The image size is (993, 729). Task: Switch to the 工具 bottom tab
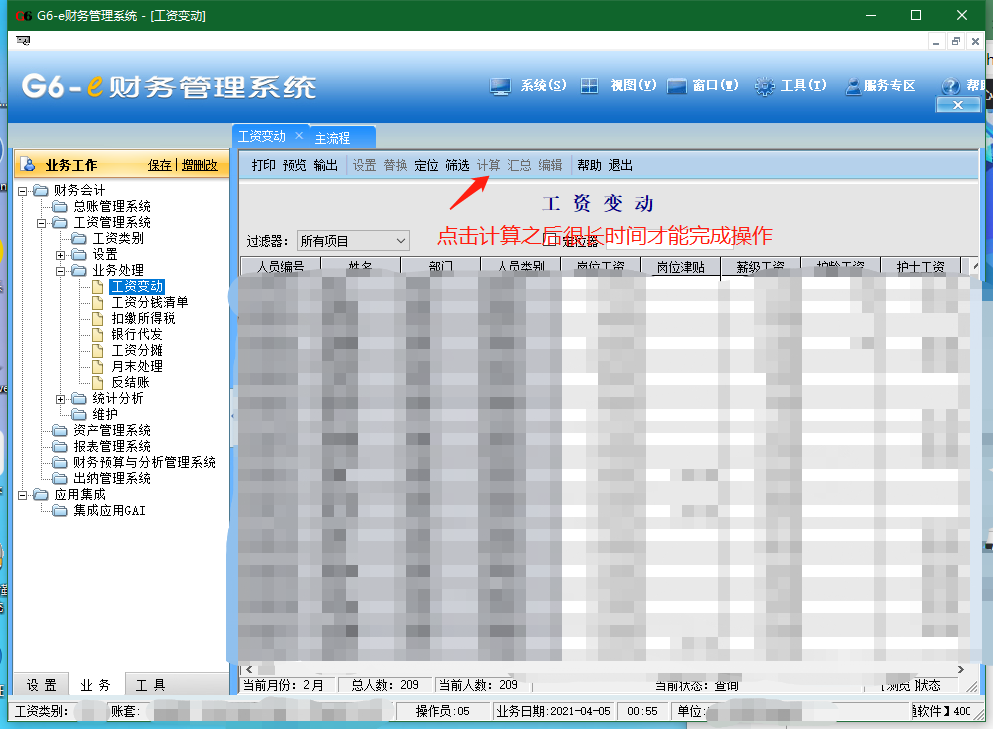click(151, 685)
